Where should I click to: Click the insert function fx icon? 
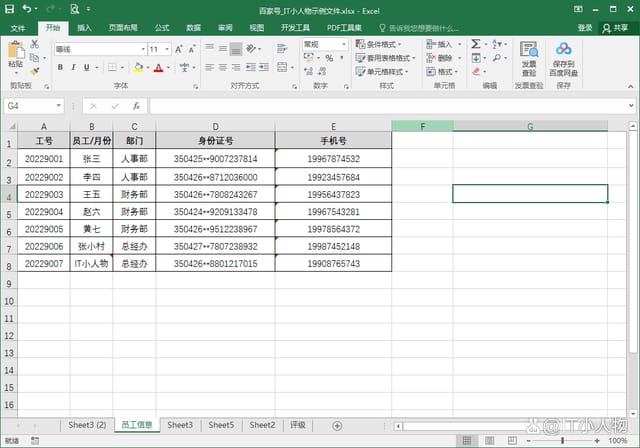[x=135, y=105]
